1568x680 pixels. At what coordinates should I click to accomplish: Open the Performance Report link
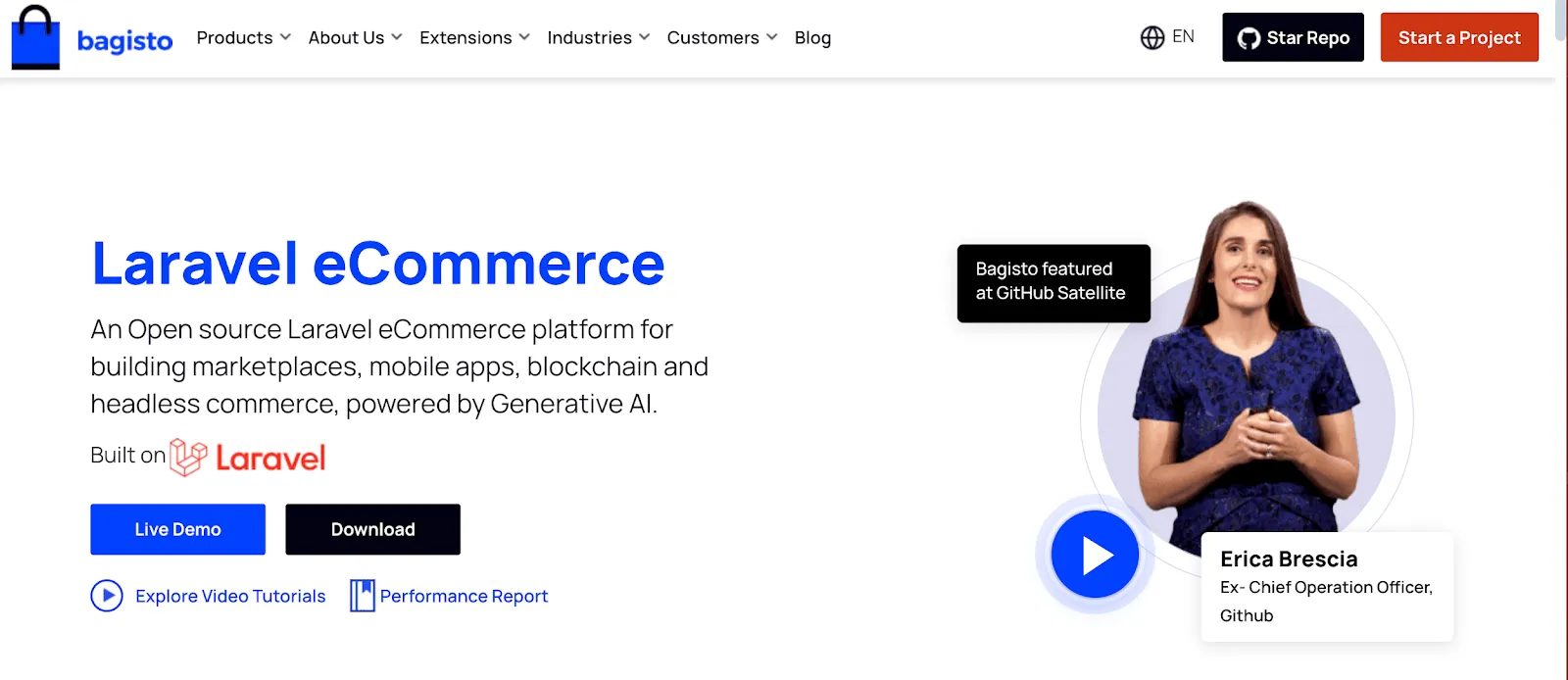464,596
